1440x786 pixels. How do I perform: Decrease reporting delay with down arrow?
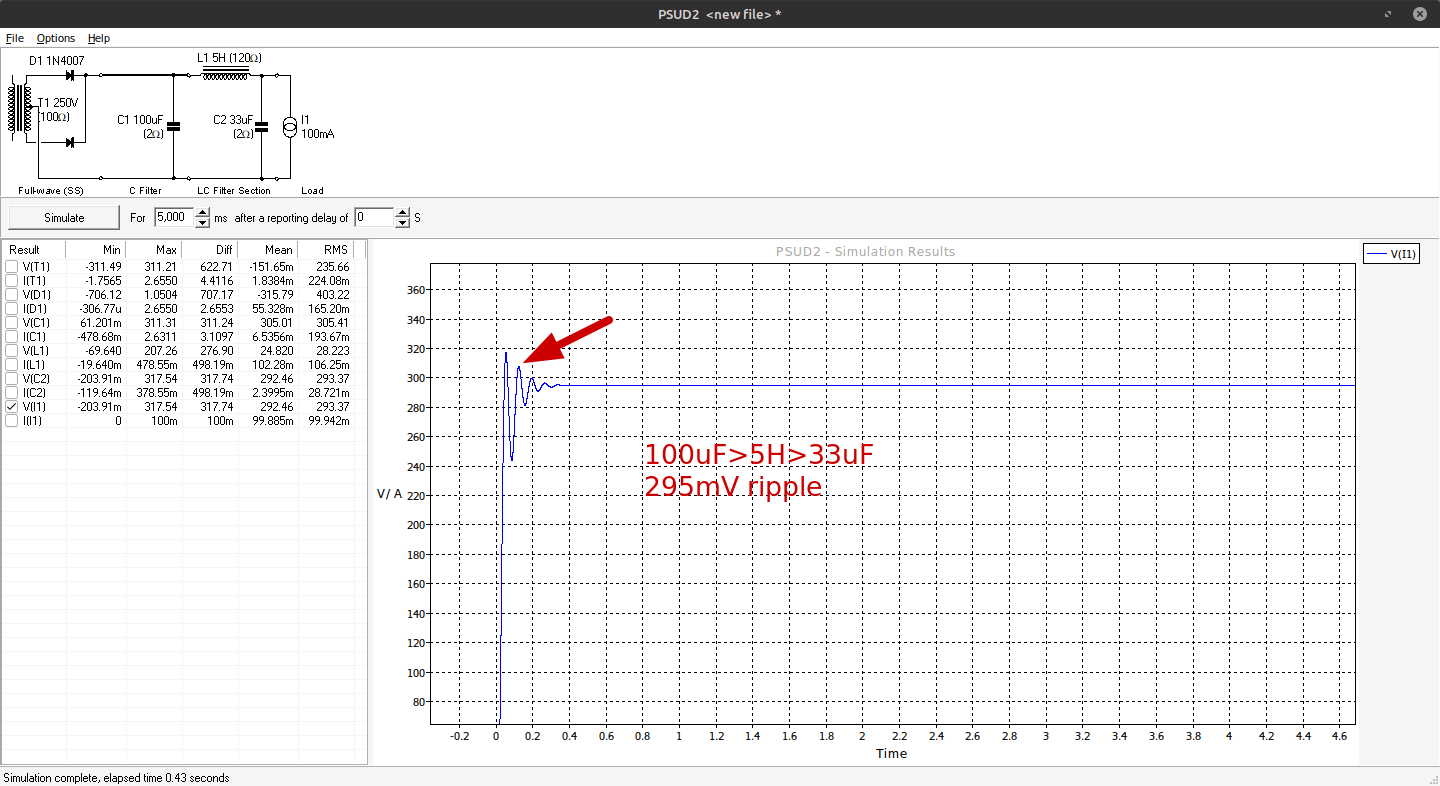coord(403,222)
